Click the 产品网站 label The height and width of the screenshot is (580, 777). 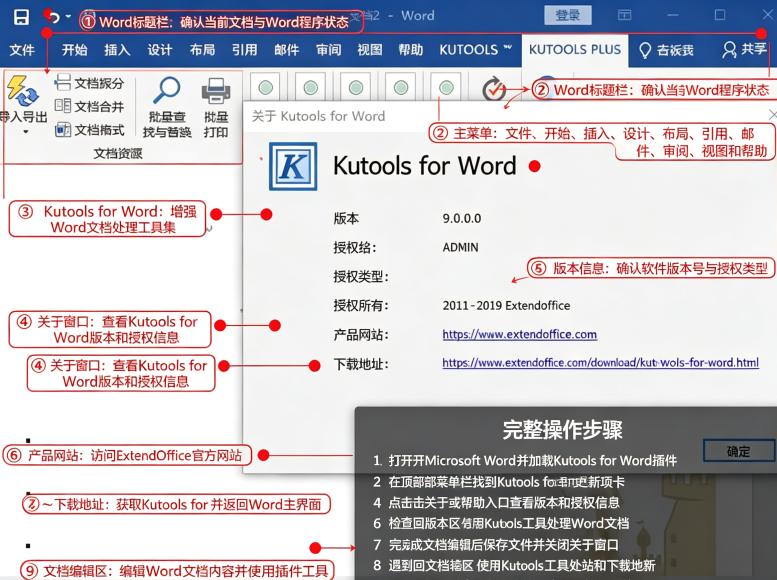click(361, 335)
